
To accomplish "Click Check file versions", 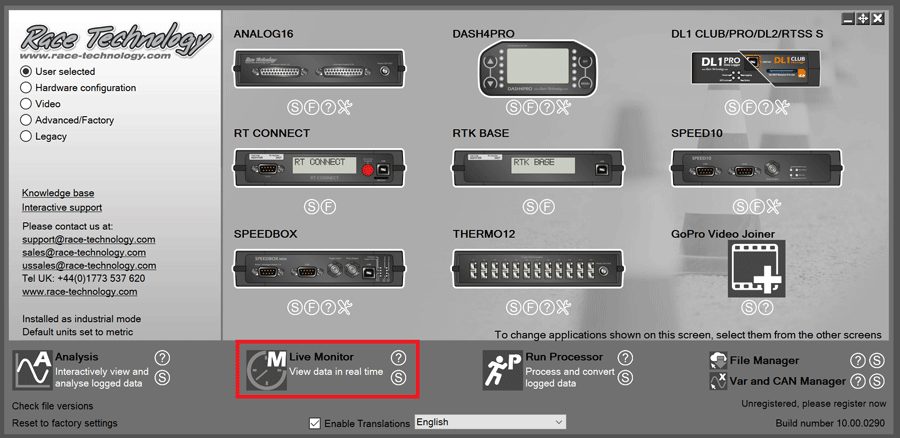I will 52,406.
